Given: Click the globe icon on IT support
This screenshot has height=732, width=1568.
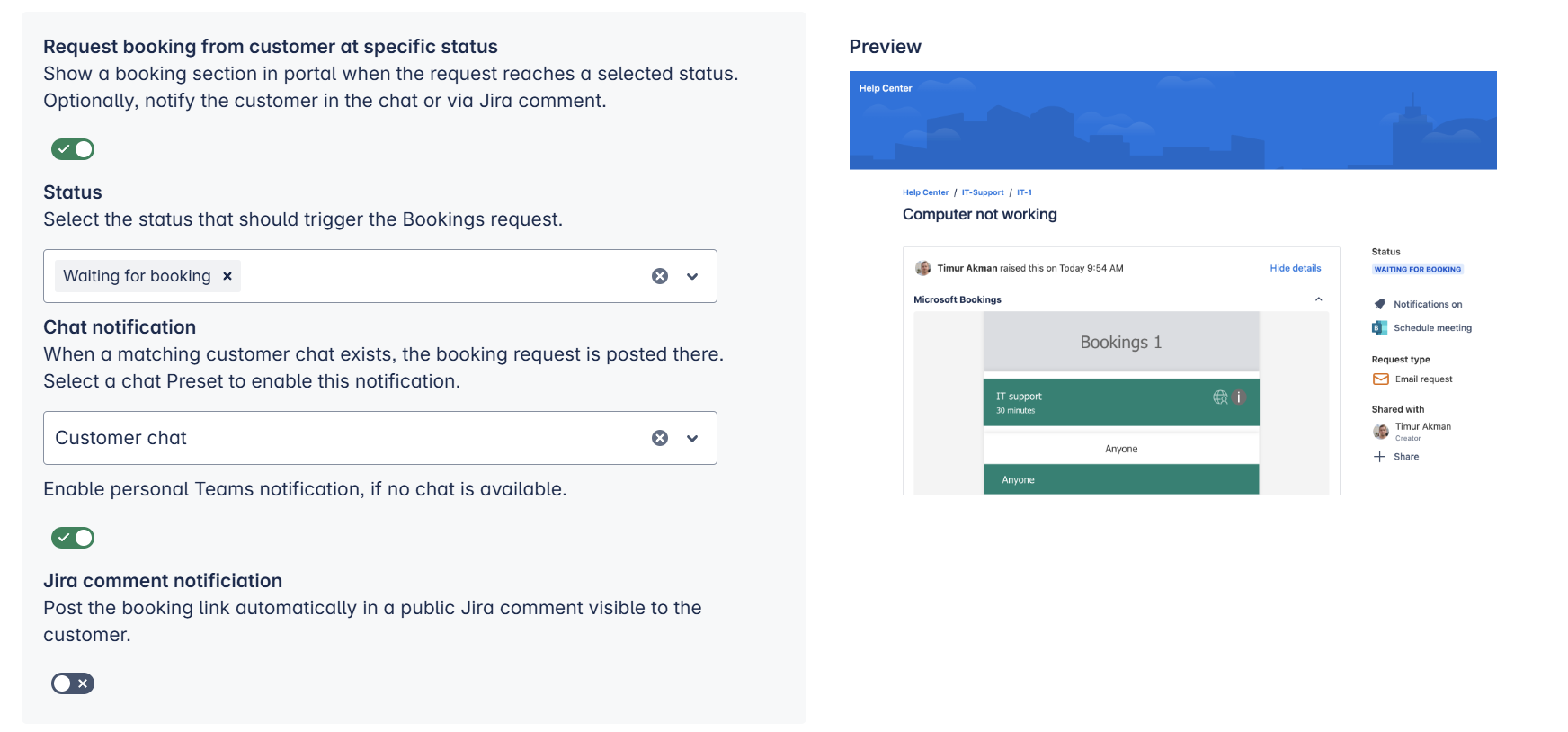Looking at the screenshot, I should pos(1220,397).
